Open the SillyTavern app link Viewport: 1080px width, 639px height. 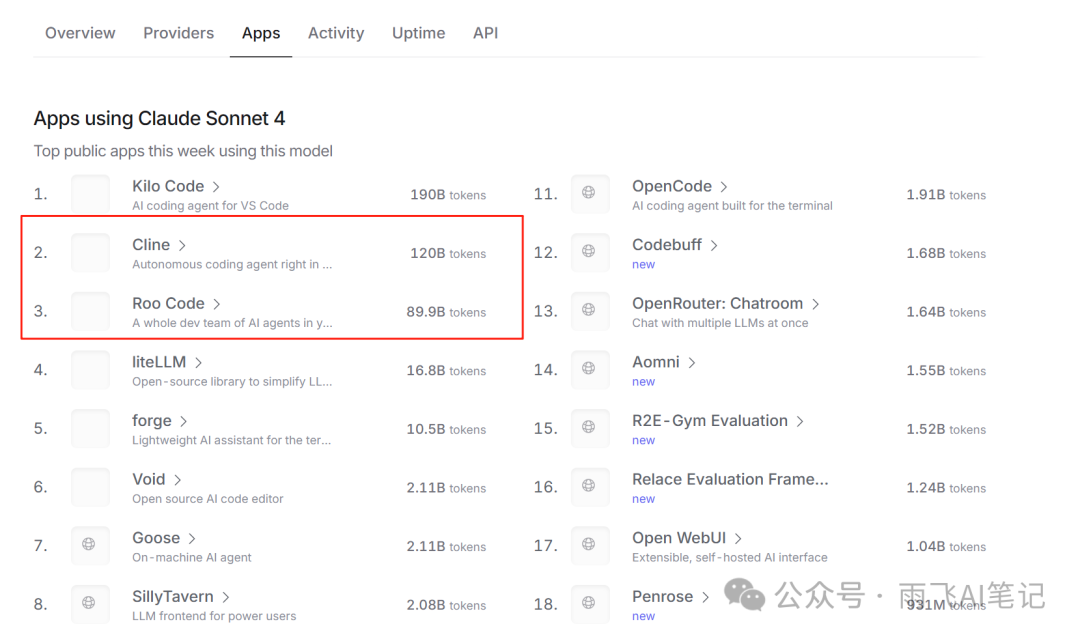pyautogui.click(x=173, y=596)
